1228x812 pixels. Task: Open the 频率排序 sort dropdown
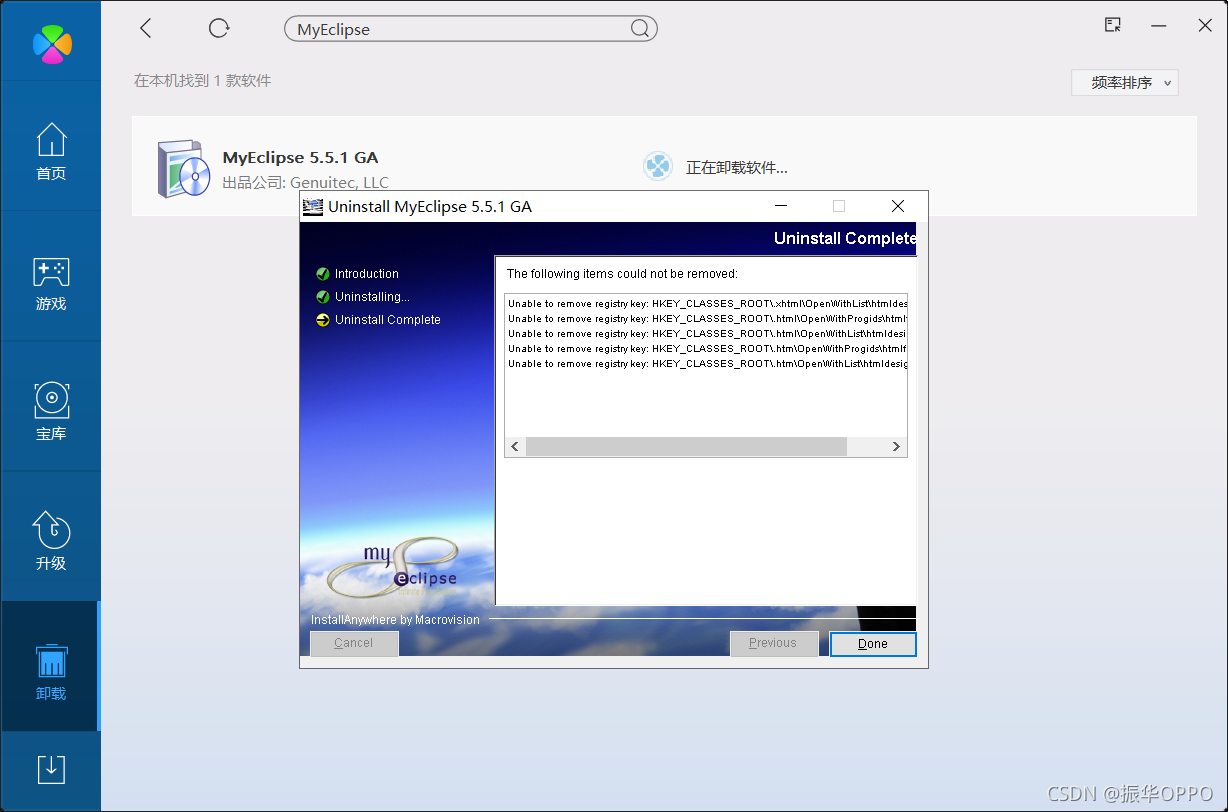pyautogui.click(x=1125, y=83)
